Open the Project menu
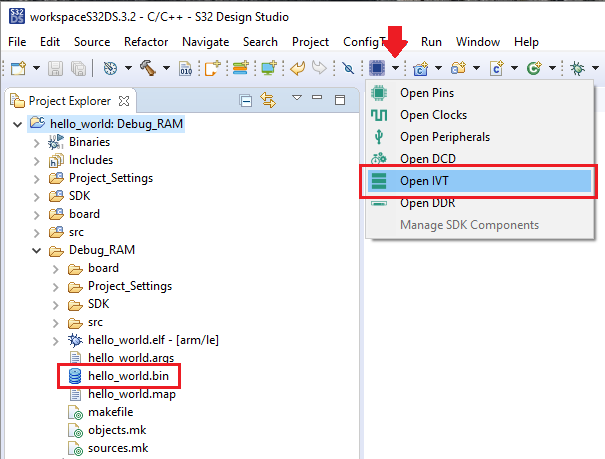 310,42
